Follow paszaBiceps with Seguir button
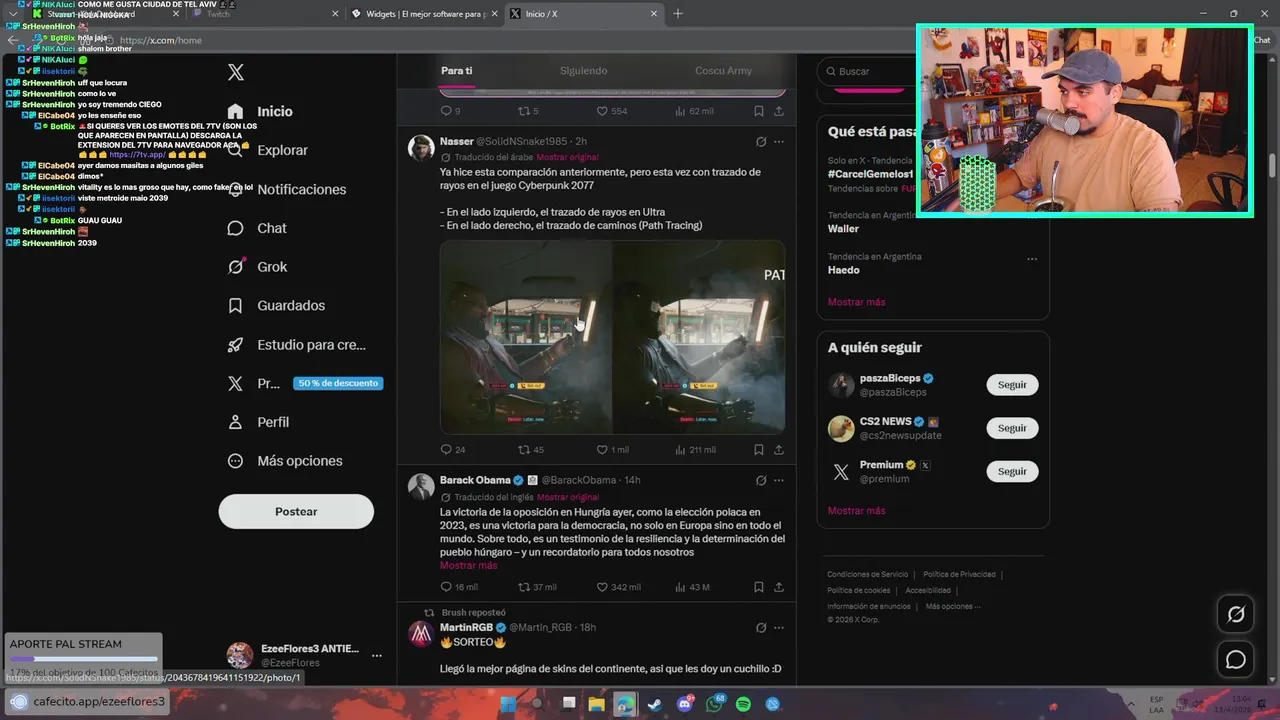 coord(1012,385)
